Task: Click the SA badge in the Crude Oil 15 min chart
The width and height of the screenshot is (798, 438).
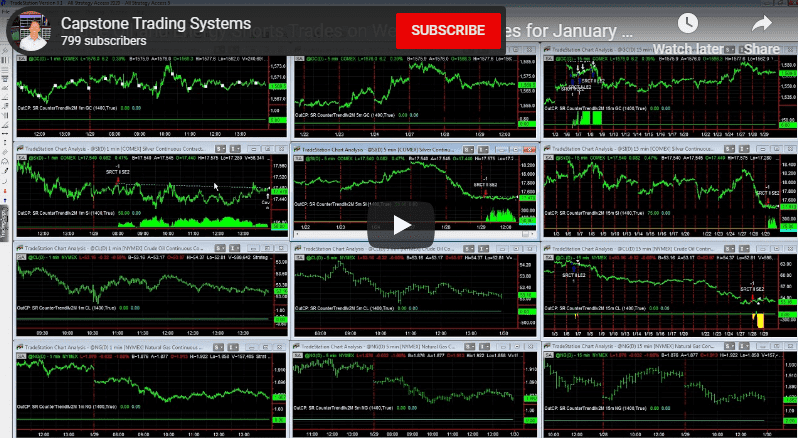Action: click(x=549, y=258)
